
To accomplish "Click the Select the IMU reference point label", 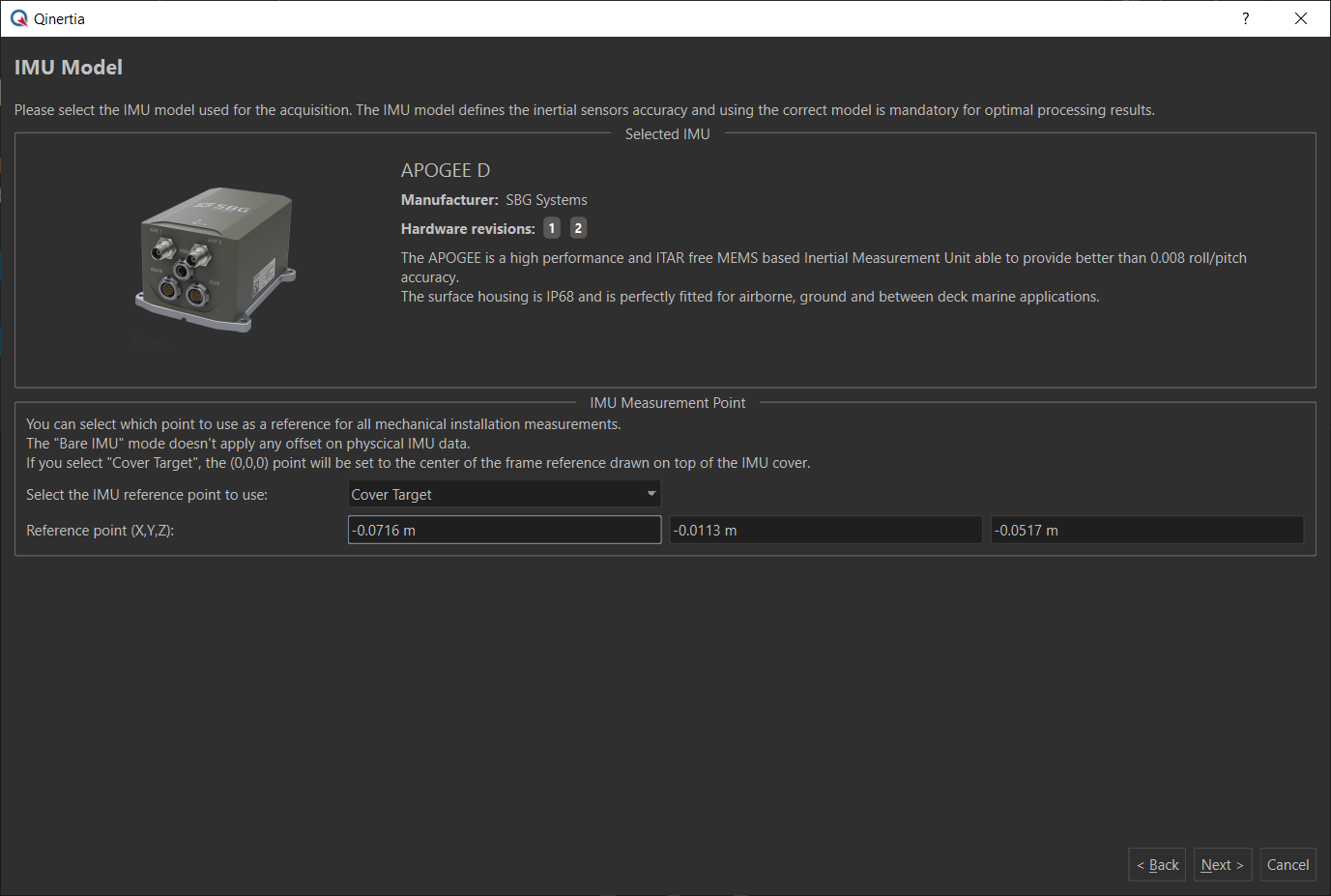I will click(x=147, y=495).
